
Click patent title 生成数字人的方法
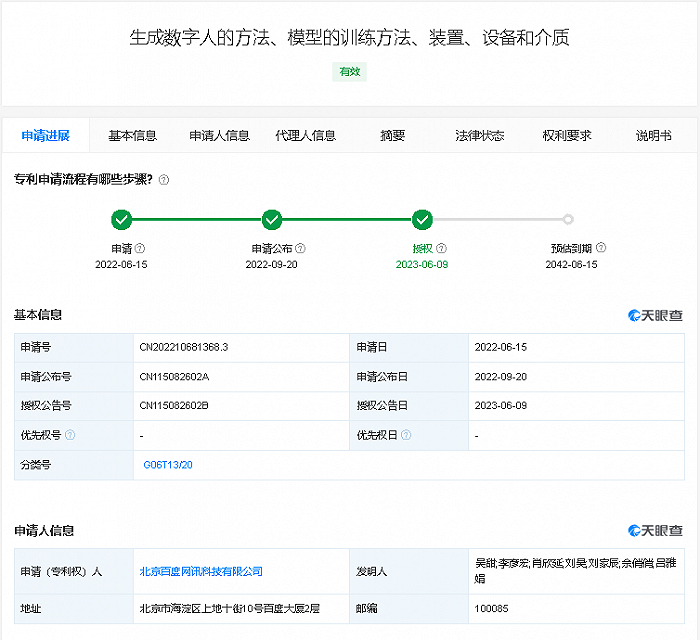350,38
